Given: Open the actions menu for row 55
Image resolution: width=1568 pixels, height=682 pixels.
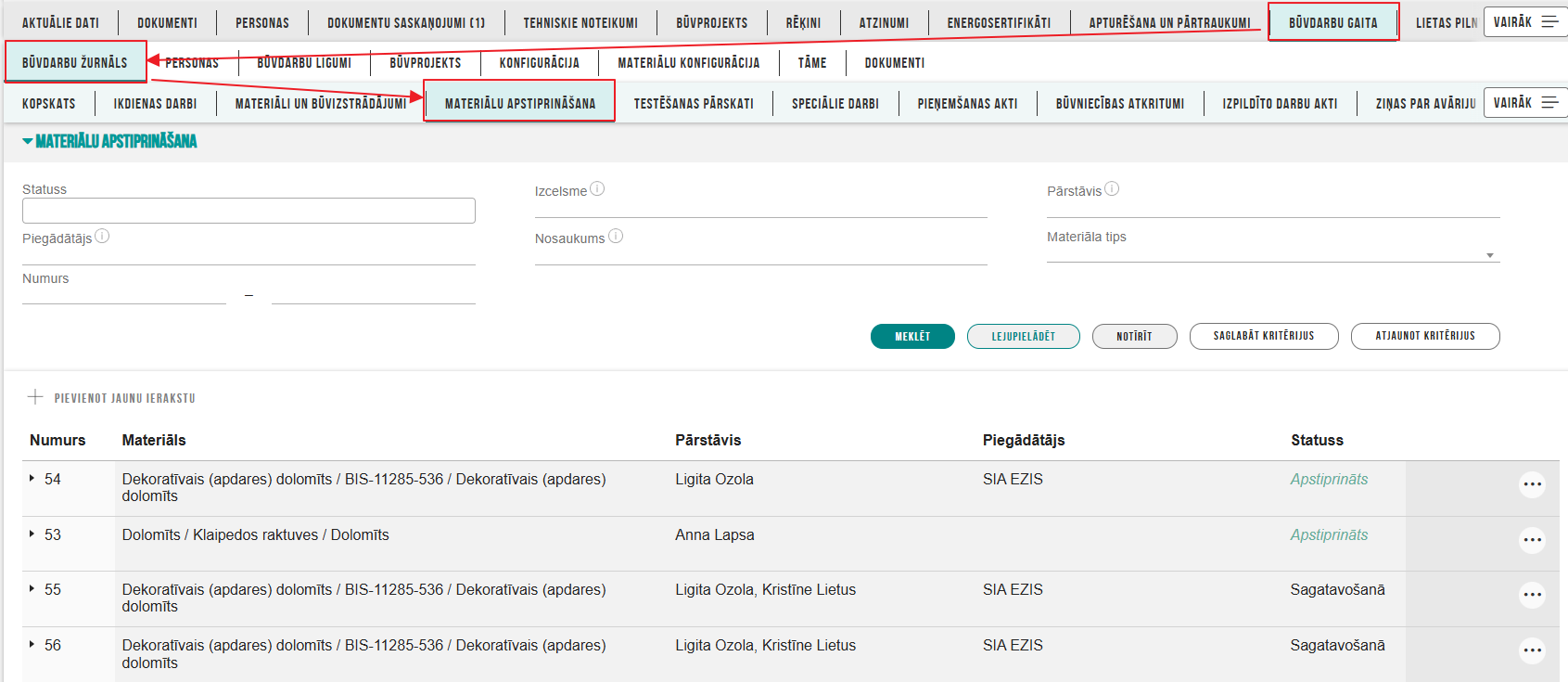Looking at the screenshot, I should click(x=1532, y=595).
